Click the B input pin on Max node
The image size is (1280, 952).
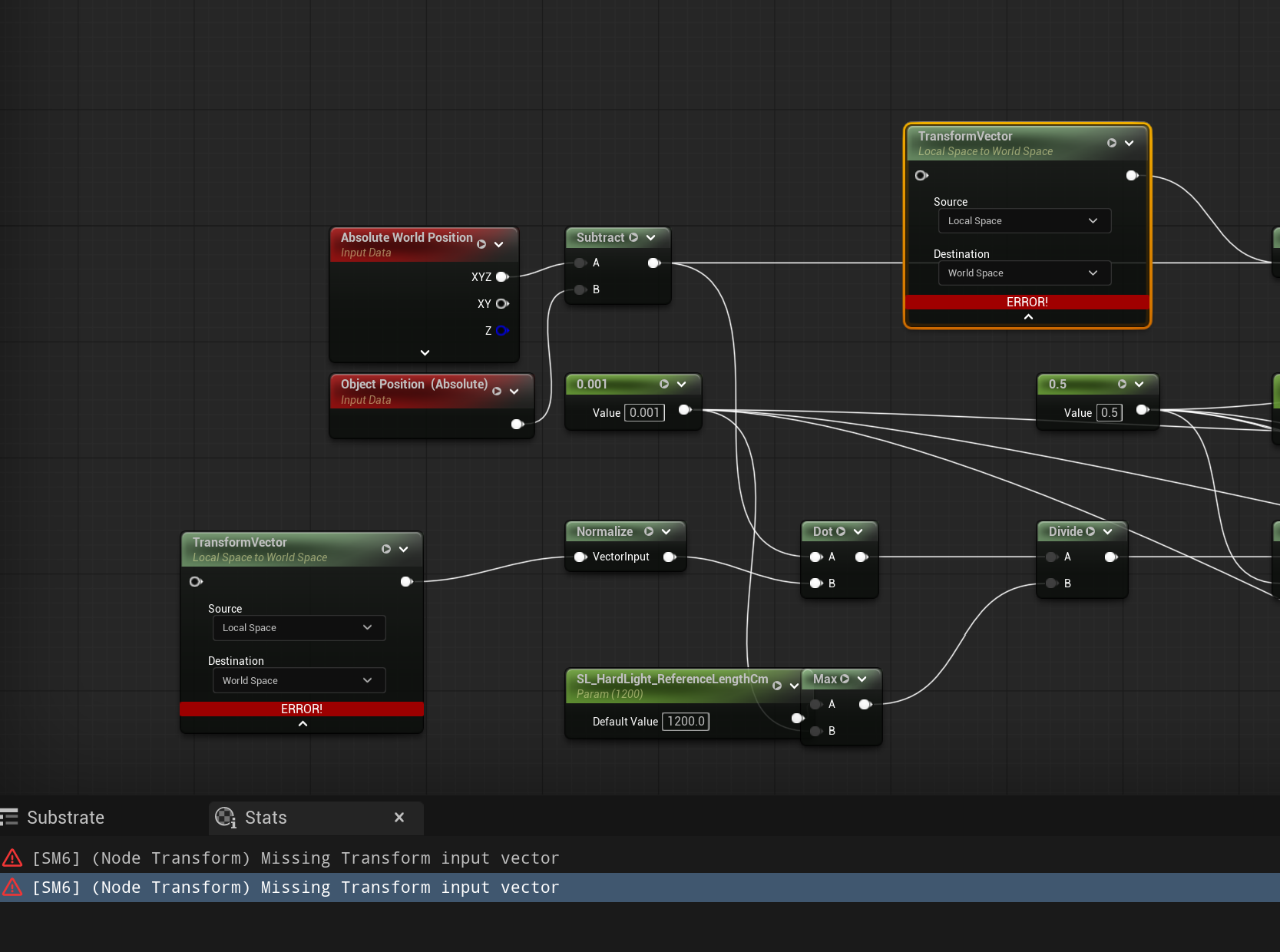point(816,731)
